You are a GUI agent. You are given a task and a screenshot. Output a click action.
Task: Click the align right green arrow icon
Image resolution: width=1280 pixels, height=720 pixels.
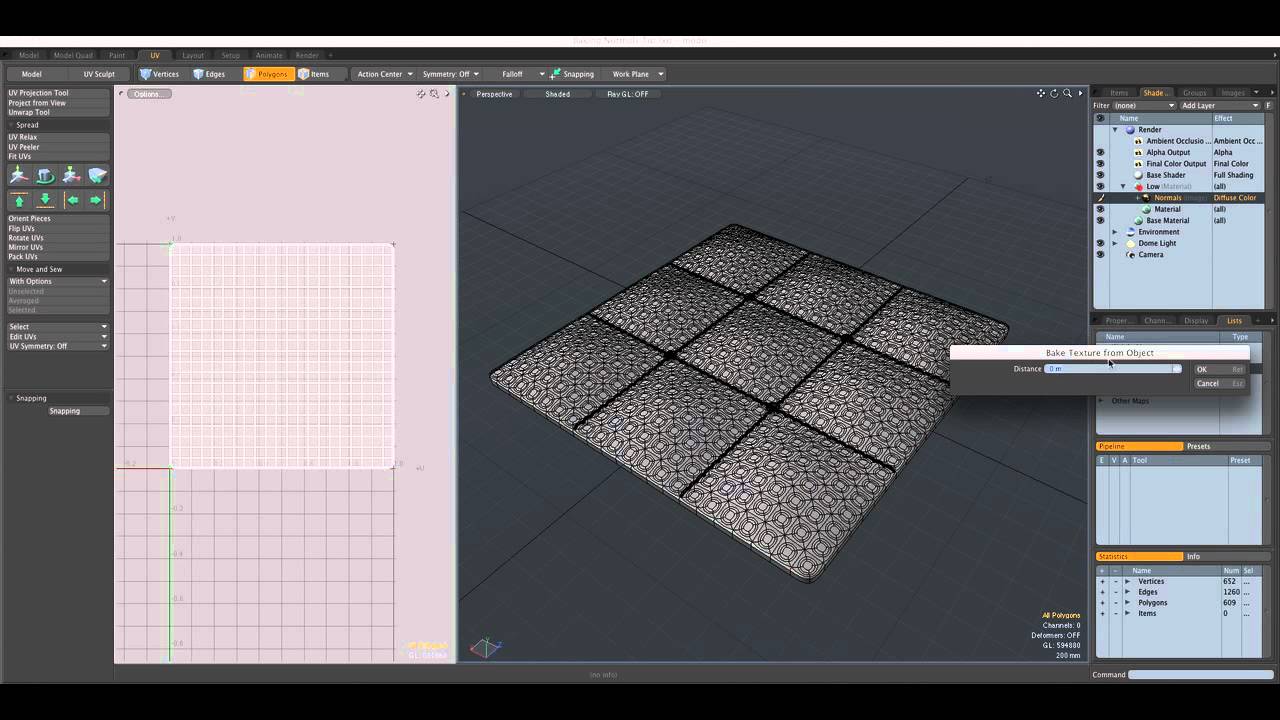point(96,200)
